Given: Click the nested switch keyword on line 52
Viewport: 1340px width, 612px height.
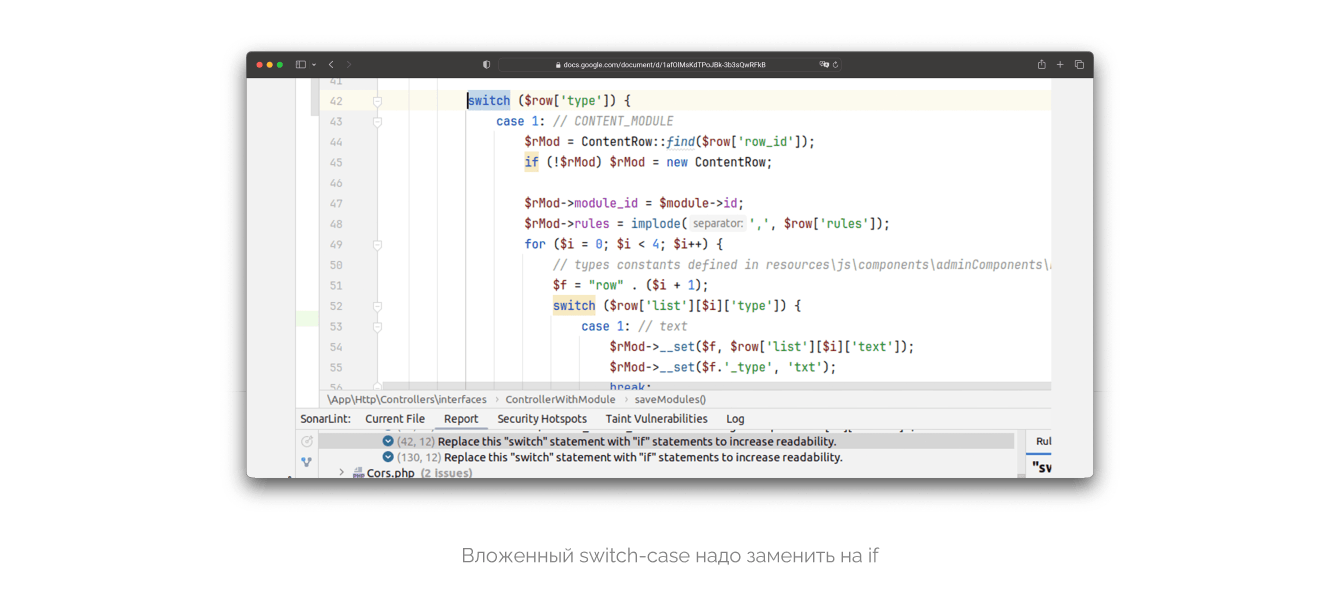Looking at the screenshot, I should 574,306.
